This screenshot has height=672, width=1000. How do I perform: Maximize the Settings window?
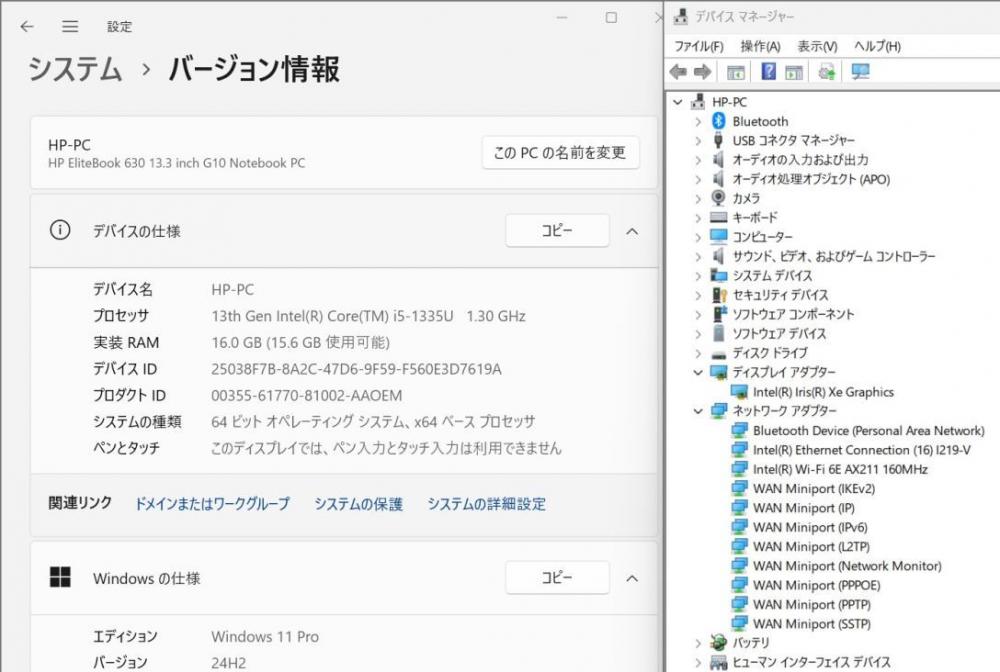pos(611,17)
